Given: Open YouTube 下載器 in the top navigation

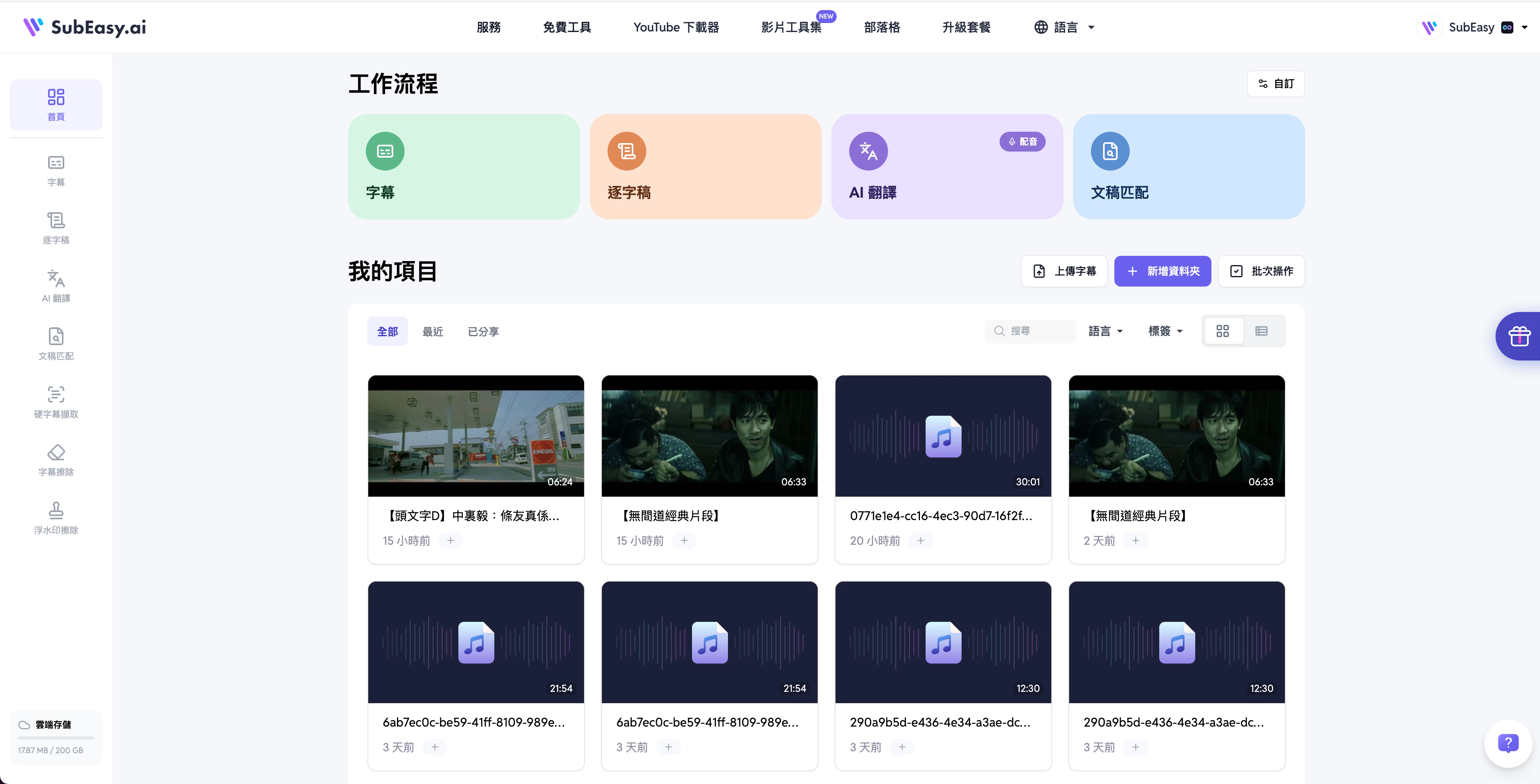Looking at the screenshot, I should point(676,27).
